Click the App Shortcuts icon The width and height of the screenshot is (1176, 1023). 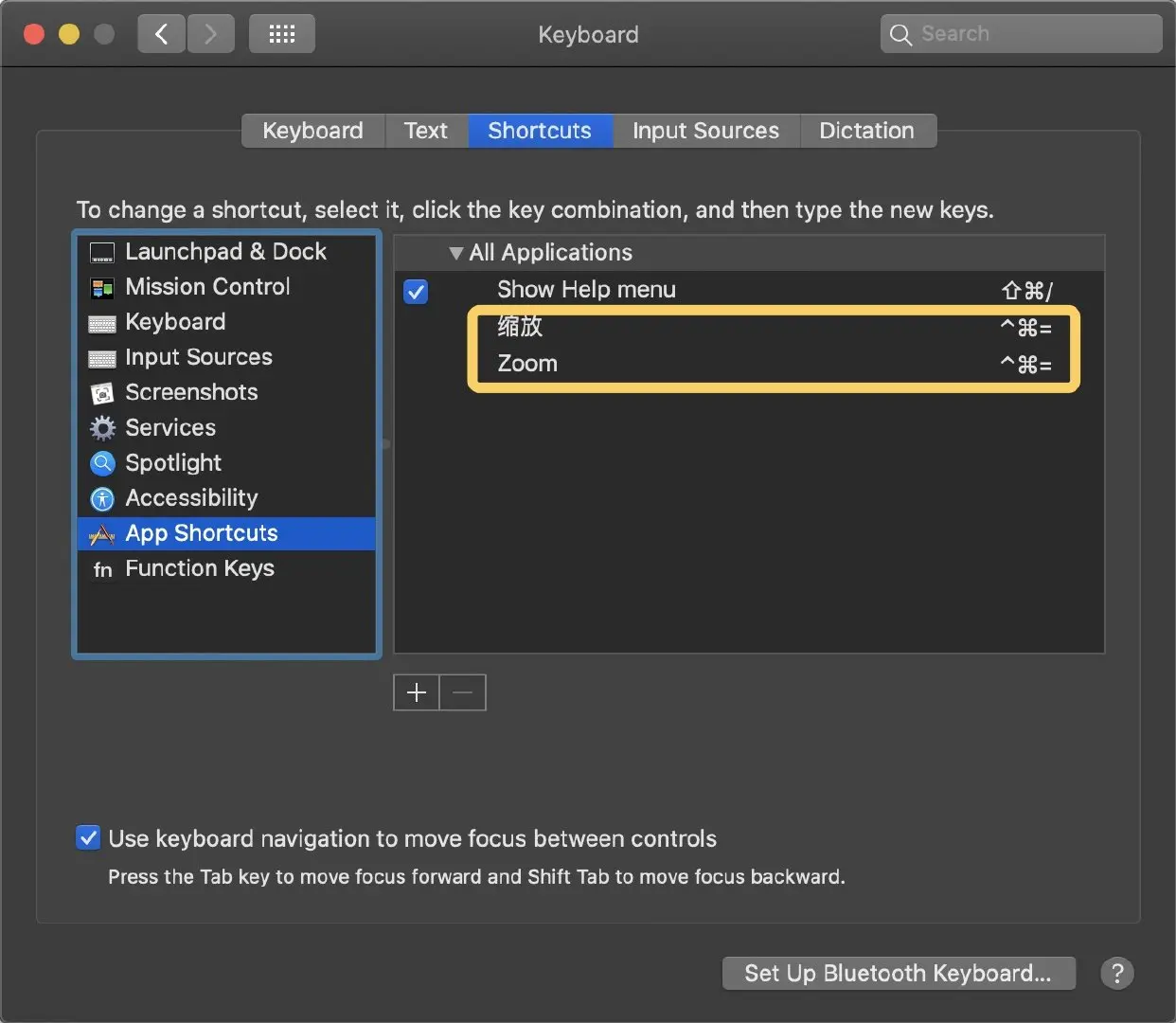coord(101,534)
